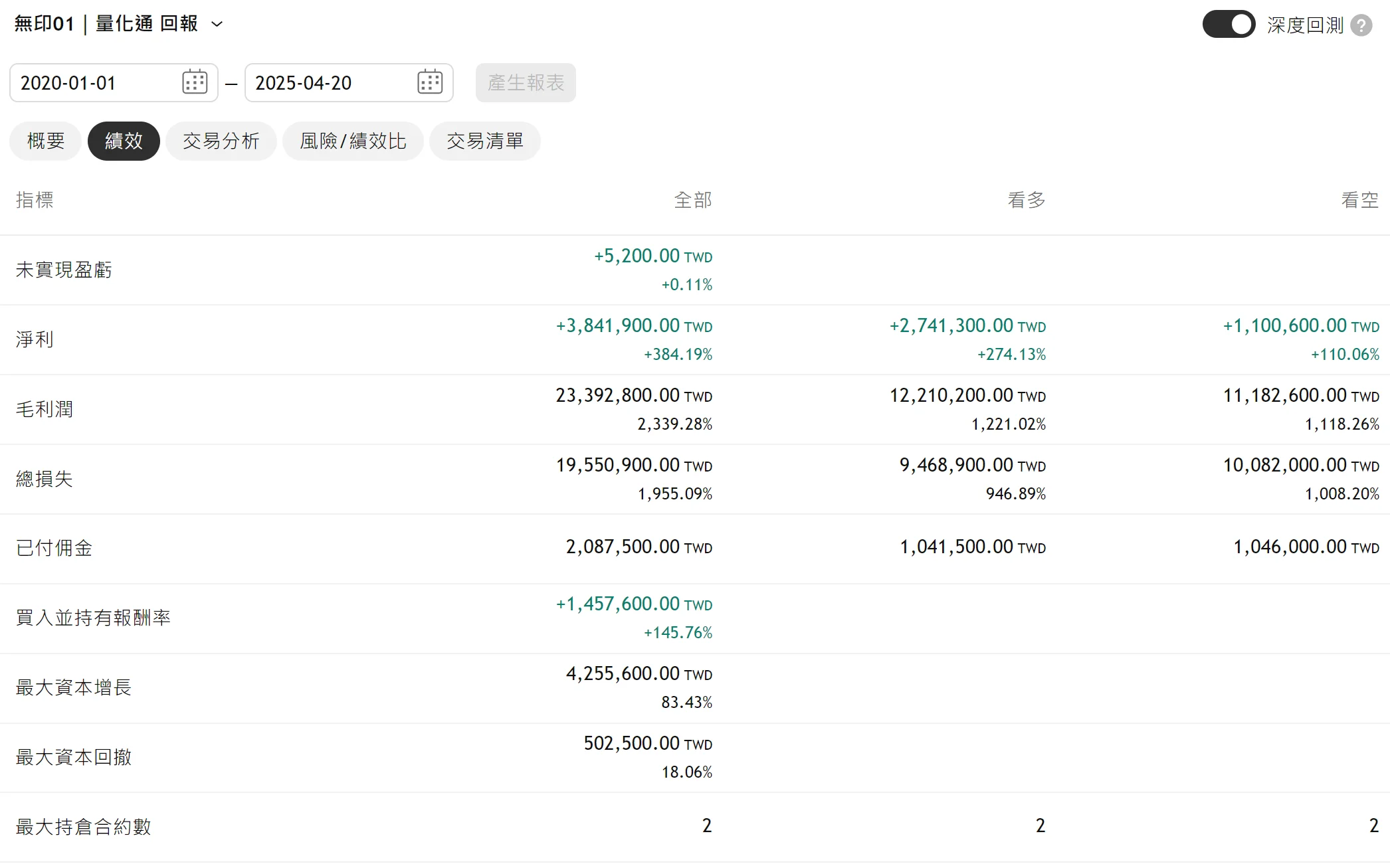View the 交易清單 tab
The image size is (1390, 868).
pos(485,141)
